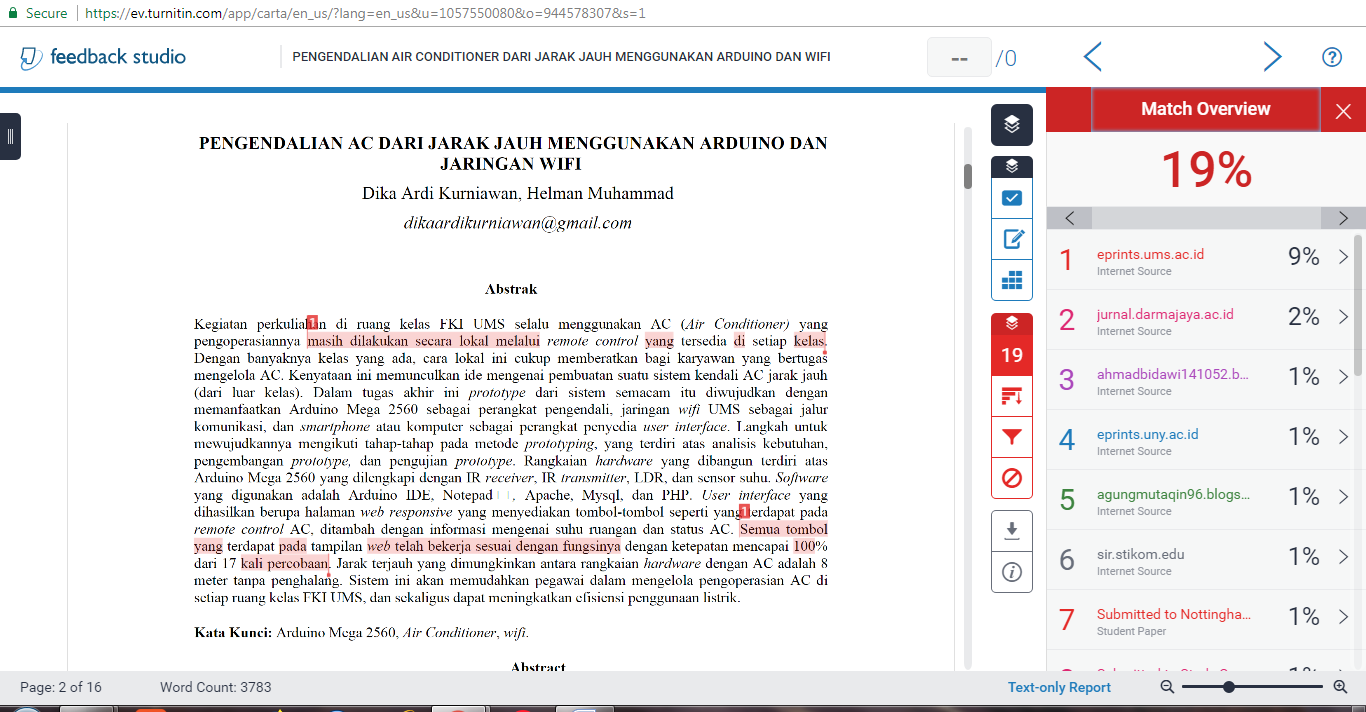Viewport: 1366px width, 712px height.
Task: Open the QuickMark checkmark tool
Action: click(x=1012, y=198)
